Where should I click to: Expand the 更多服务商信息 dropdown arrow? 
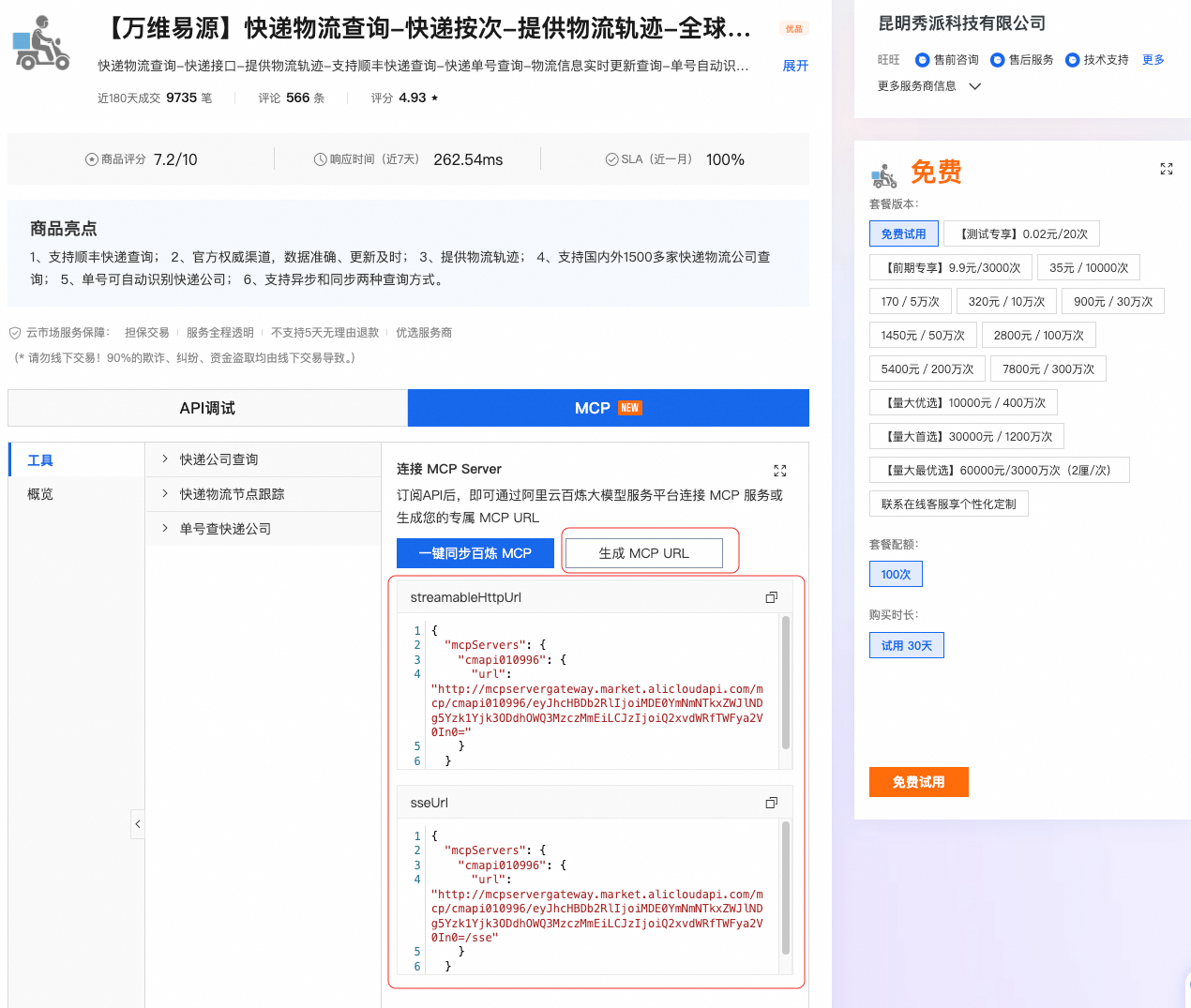974,86
